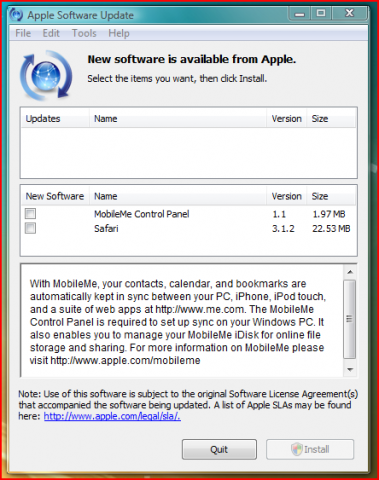The height and width of the screenshot is (480, 379).
Task: Click the New Software column header
Action: [55, 196]
